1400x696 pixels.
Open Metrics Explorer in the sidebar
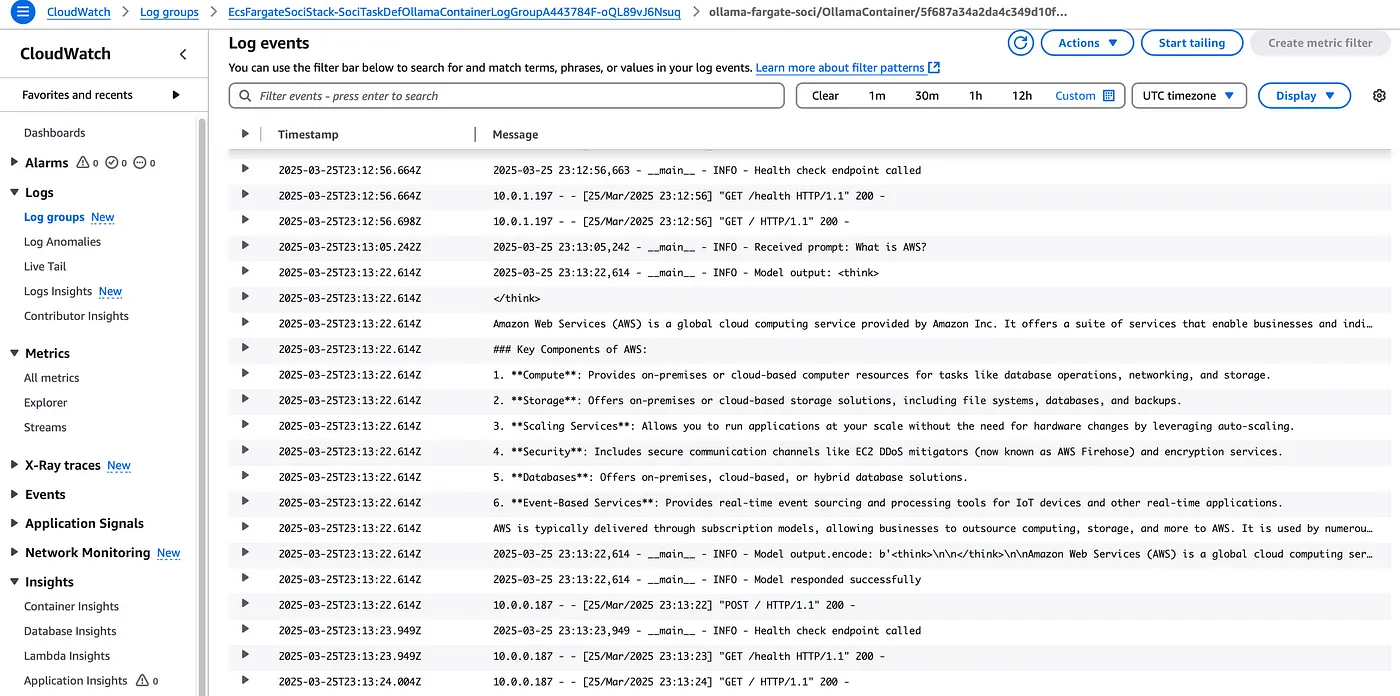[46, 403]
